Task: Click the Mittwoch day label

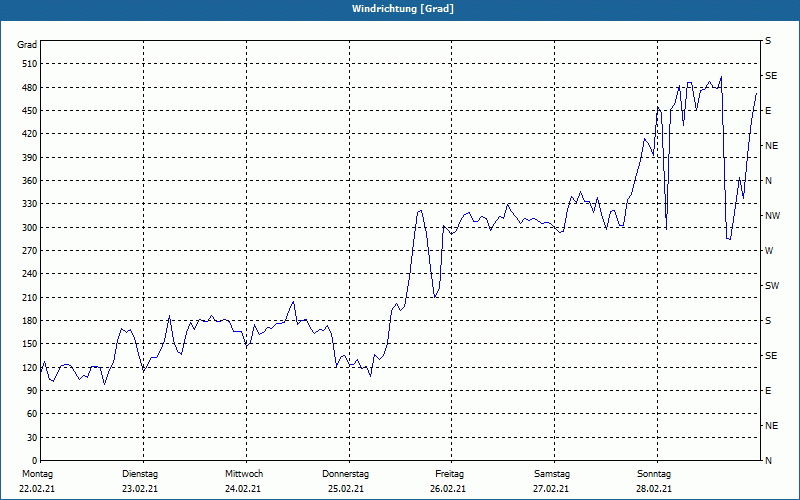Action: pyautogui.click(x=244, y=474)
